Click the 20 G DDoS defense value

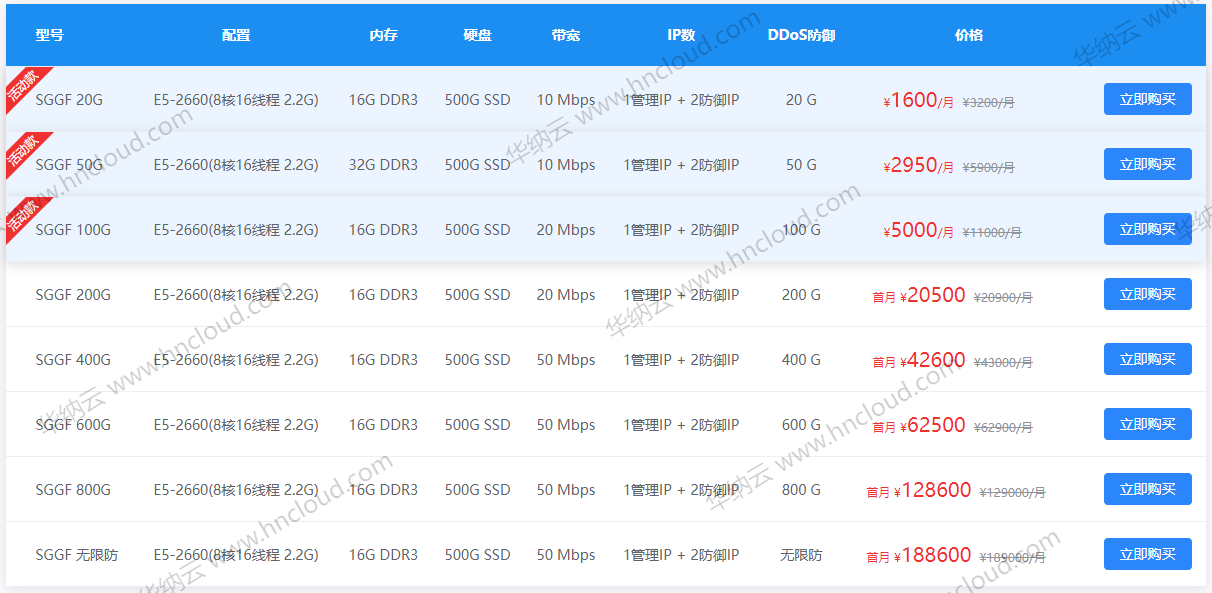[x=801, y=100]
